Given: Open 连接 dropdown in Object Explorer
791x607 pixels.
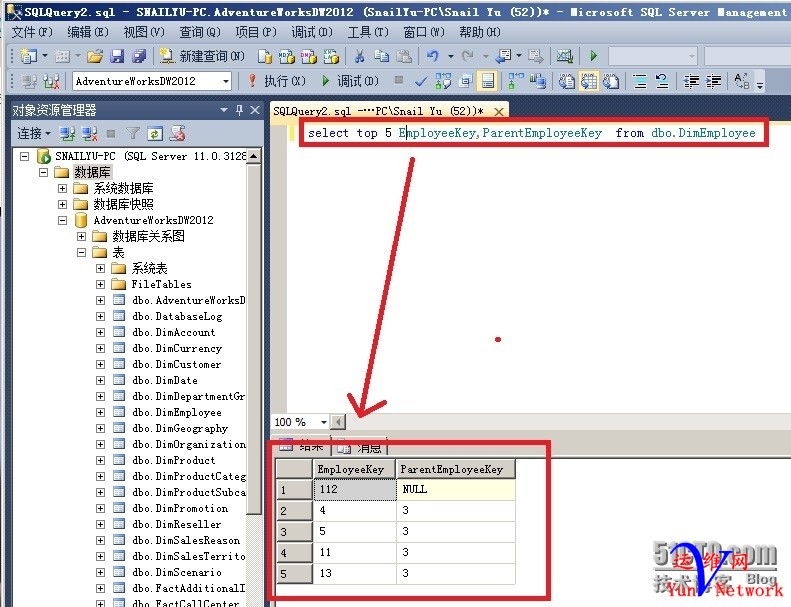Looking at the screenshot, I should tap(34, 133).
